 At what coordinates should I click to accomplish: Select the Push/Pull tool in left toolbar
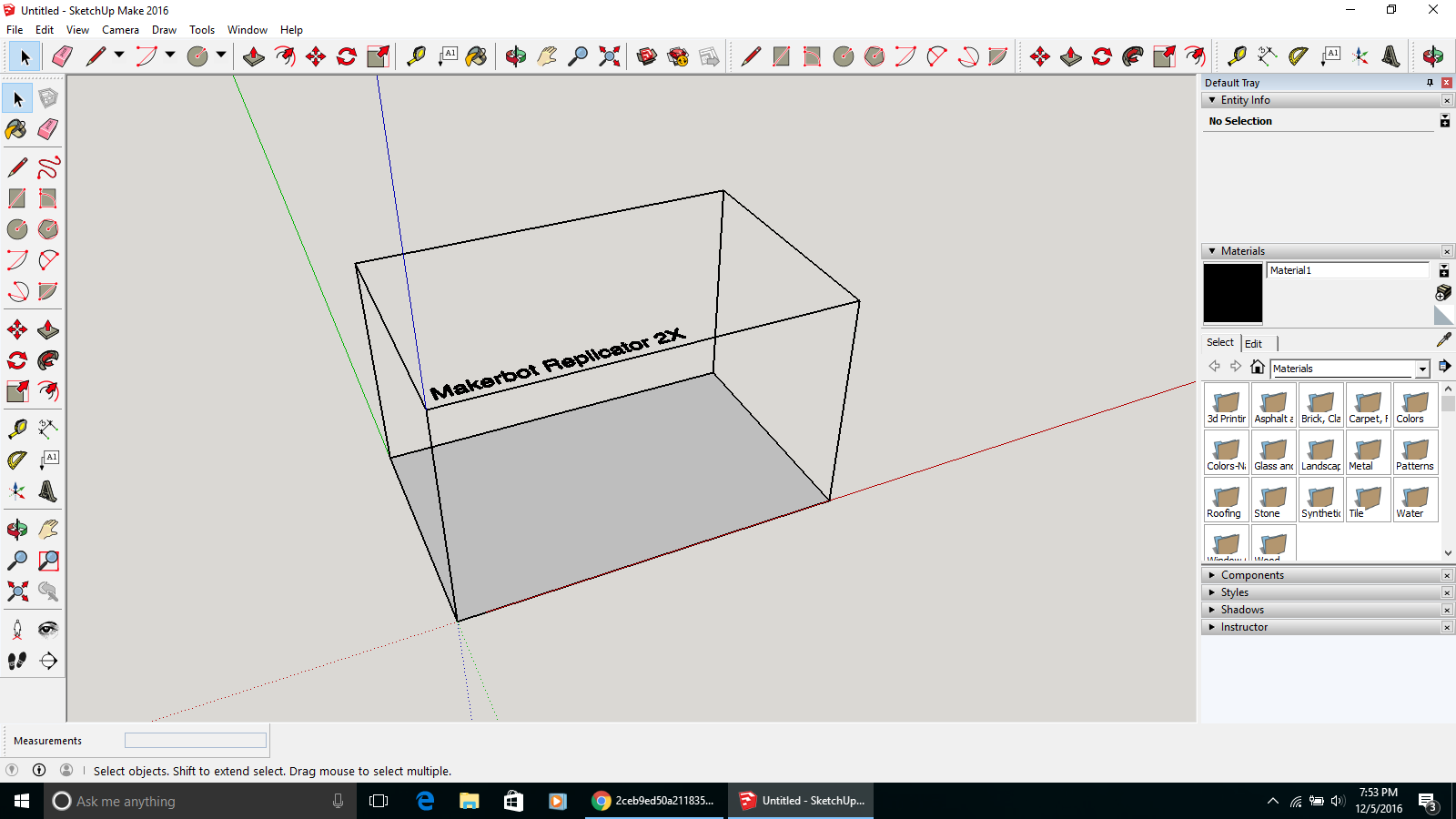coord(48,329)
